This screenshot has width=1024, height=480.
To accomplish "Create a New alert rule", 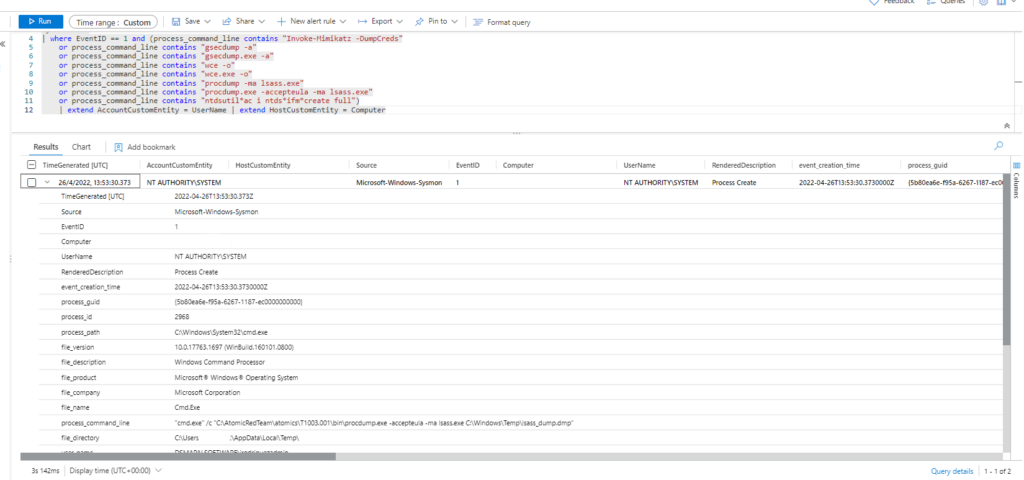I will (312, 21).
